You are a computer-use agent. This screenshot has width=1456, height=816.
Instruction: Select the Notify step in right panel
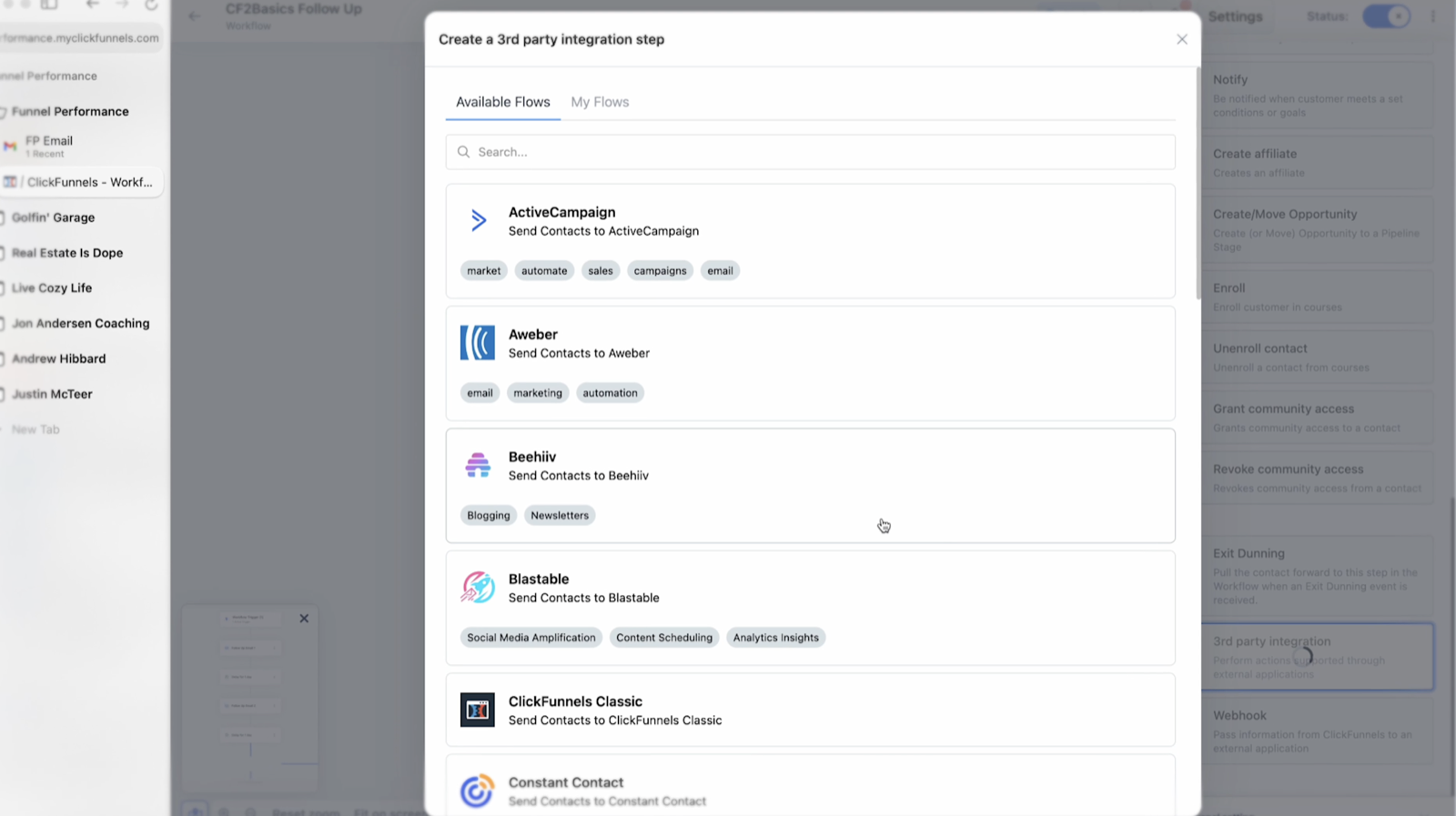click(x=1317, y=95)
